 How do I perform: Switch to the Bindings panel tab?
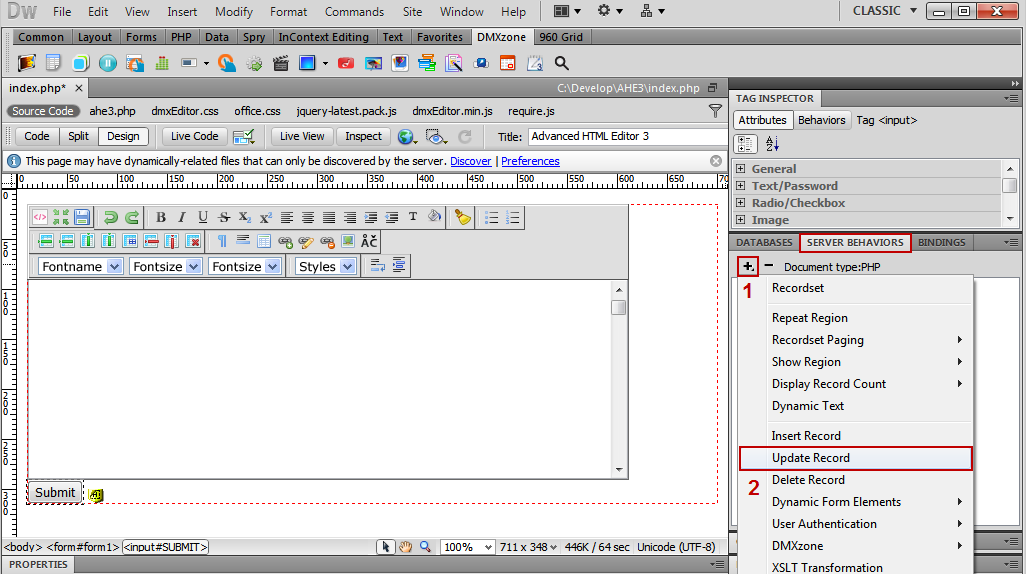tap(941, 242)
